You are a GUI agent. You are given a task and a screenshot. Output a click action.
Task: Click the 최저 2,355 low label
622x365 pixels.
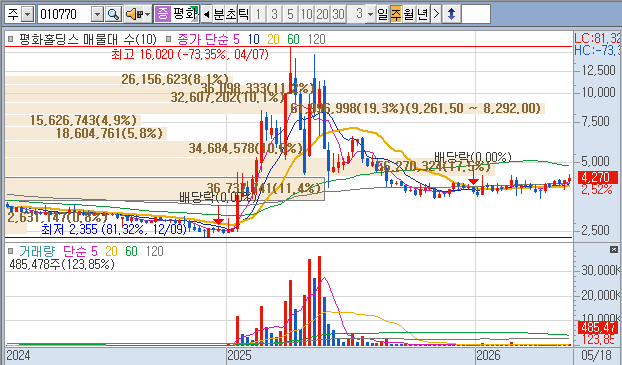tap(114, 229)
